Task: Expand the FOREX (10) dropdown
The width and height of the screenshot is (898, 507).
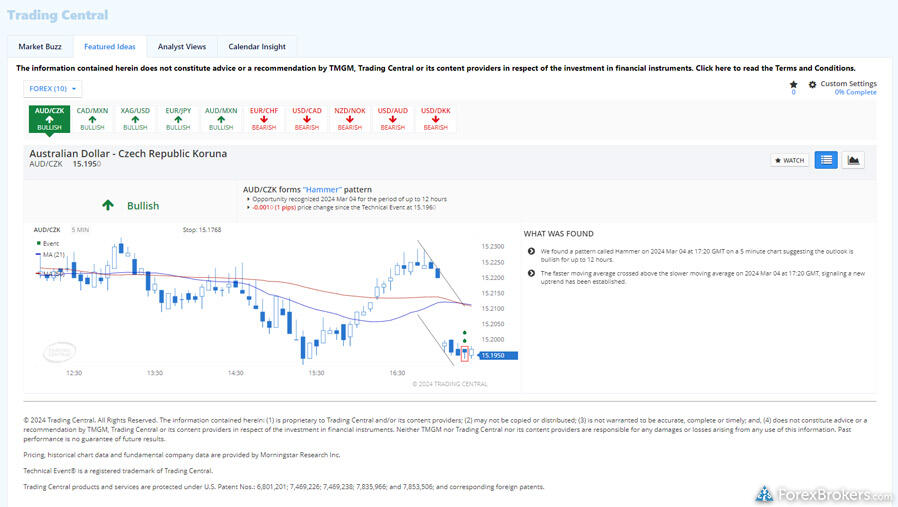Action: (52, 89)
